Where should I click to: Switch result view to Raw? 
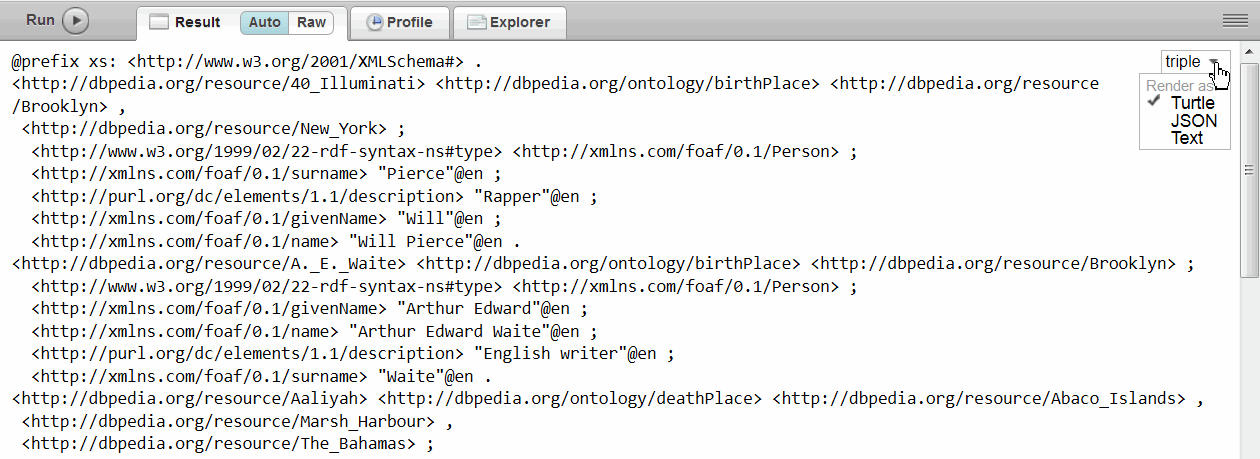tap(311, 22)
